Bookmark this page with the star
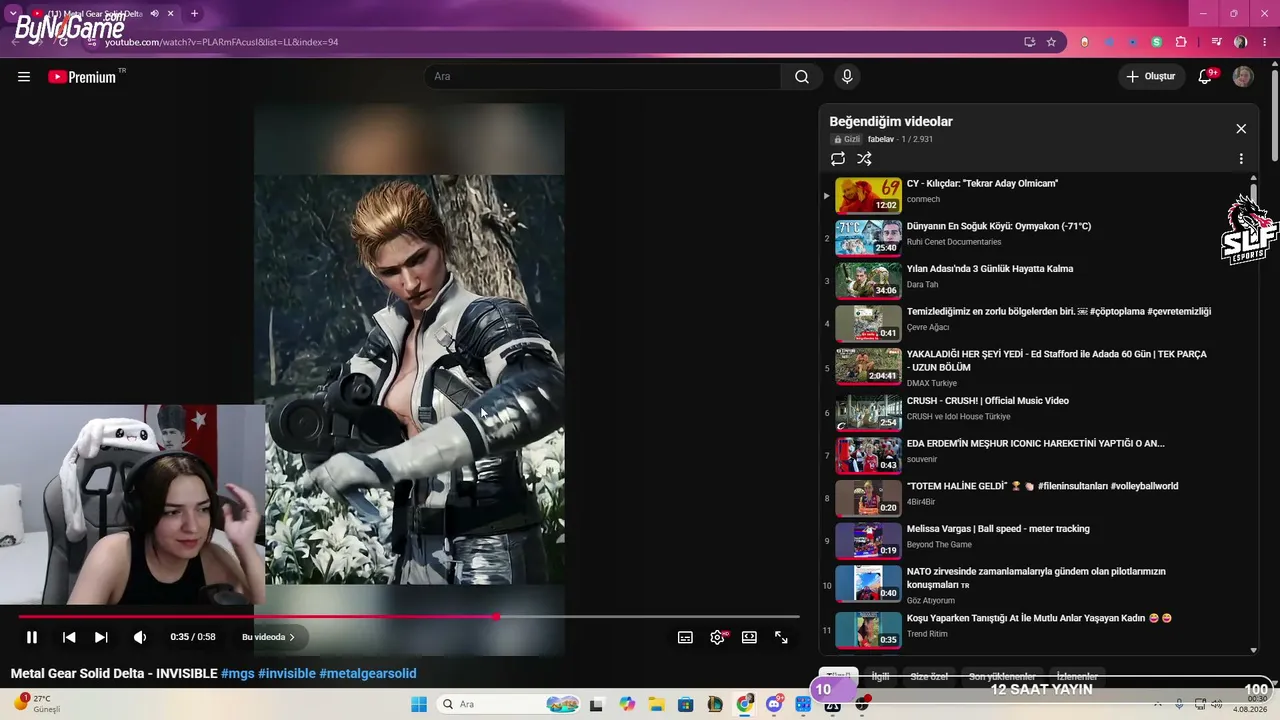The width and height of the screenshot is (1280, 720). coord(1051,42)
